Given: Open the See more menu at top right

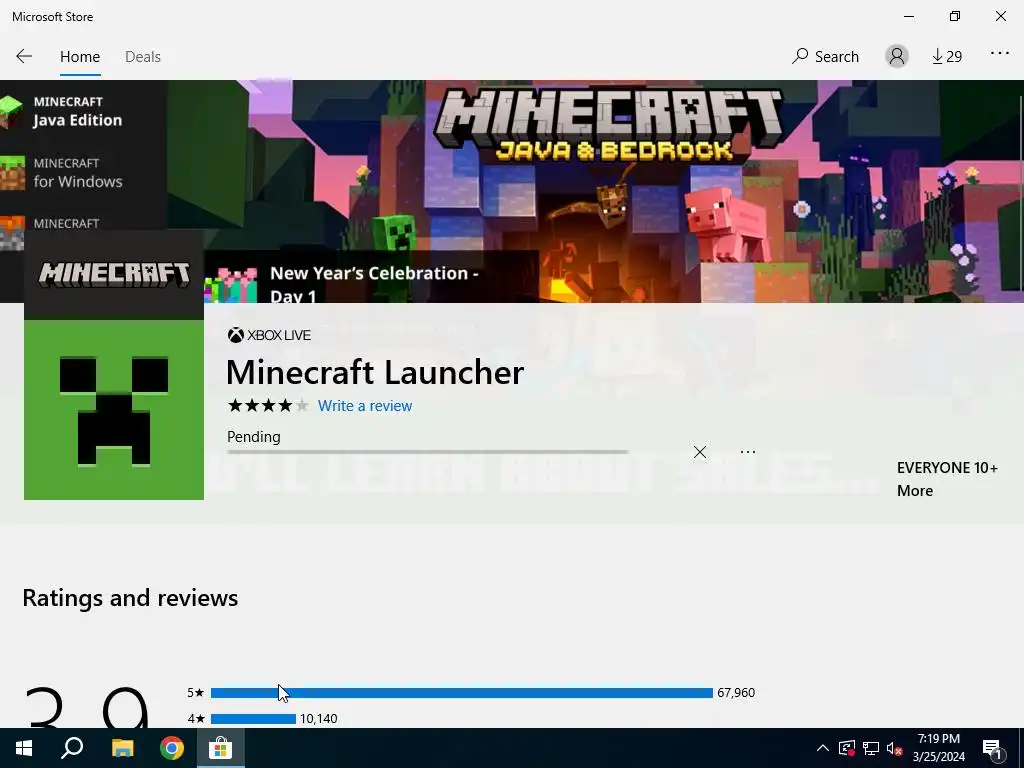Looking at the screenshot, I should click(x=999, y=54).
